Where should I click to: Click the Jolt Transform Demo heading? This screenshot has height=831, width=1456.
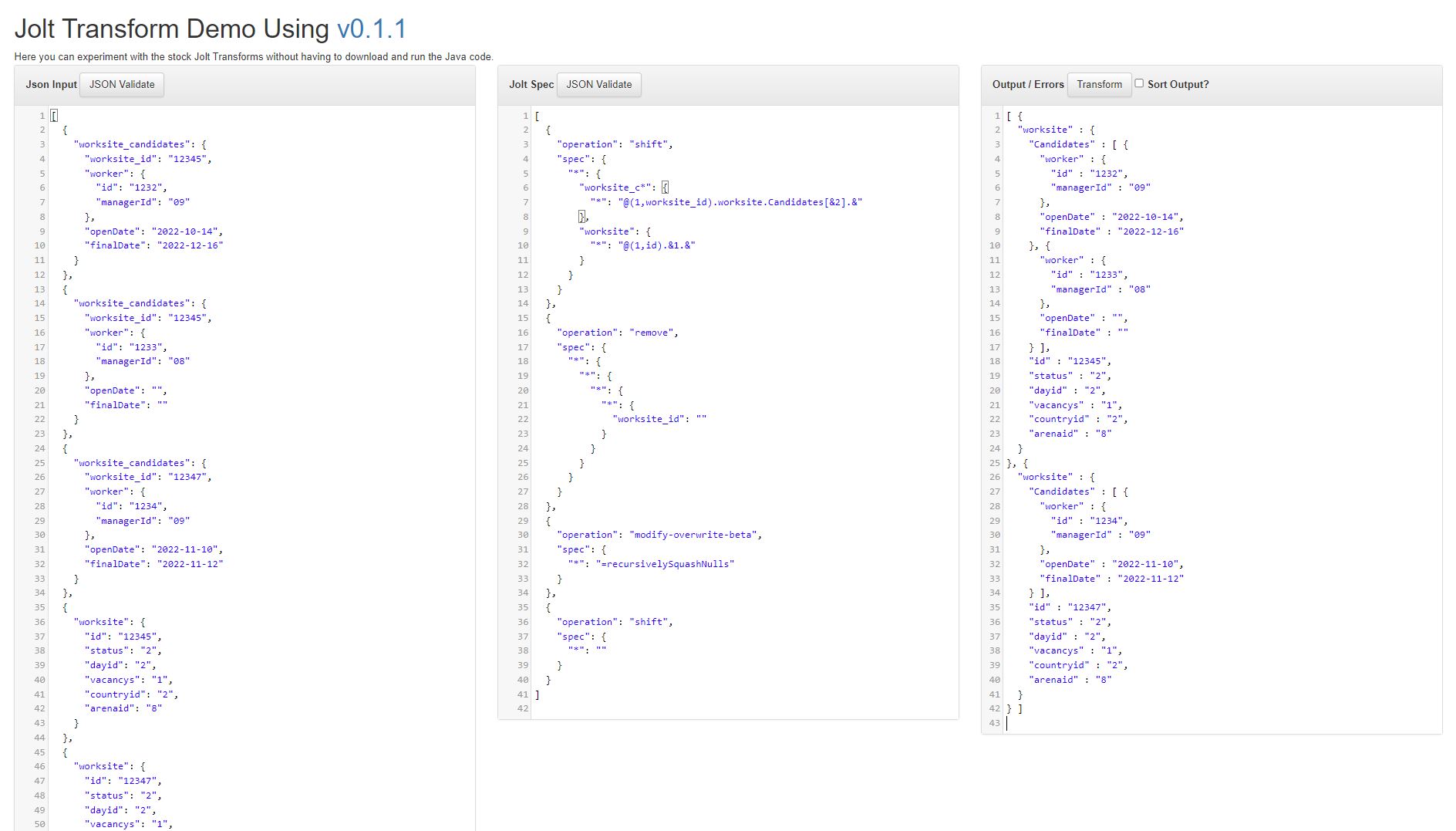tap(211, 29)
